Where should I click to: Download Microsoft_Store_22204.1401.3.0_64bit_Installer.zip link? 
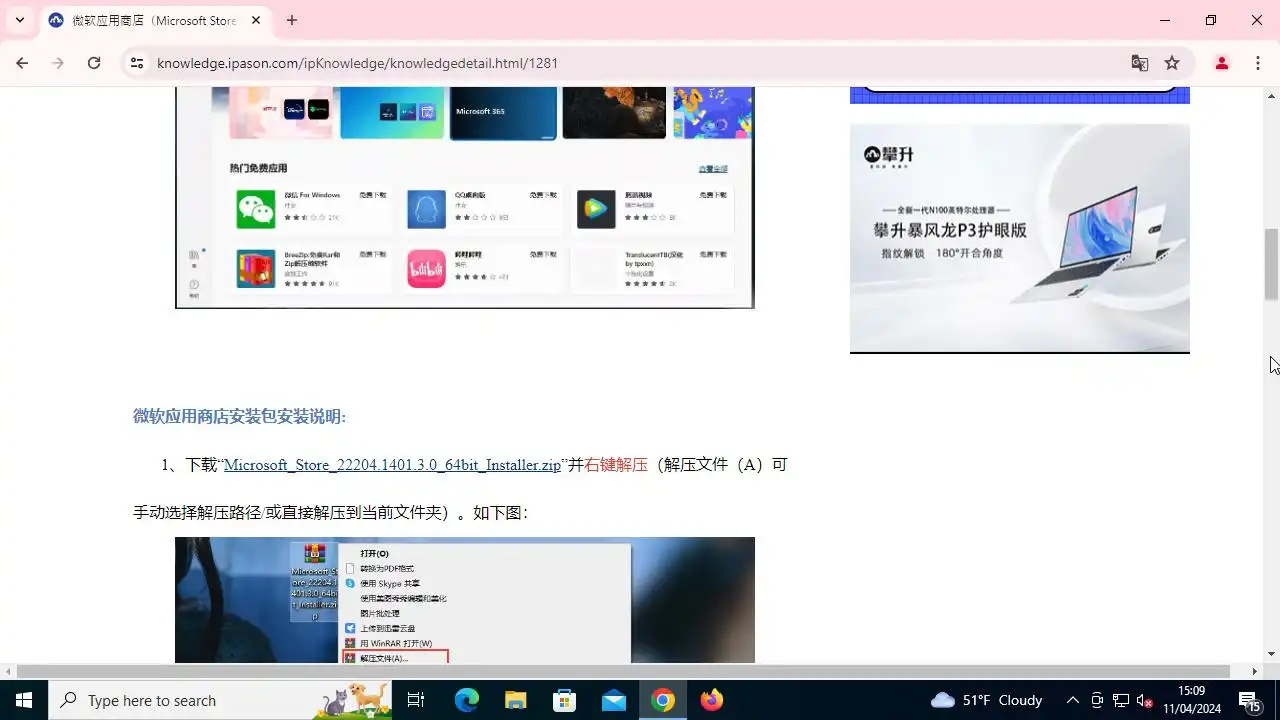pyautogui.click(x=392, y=465)
